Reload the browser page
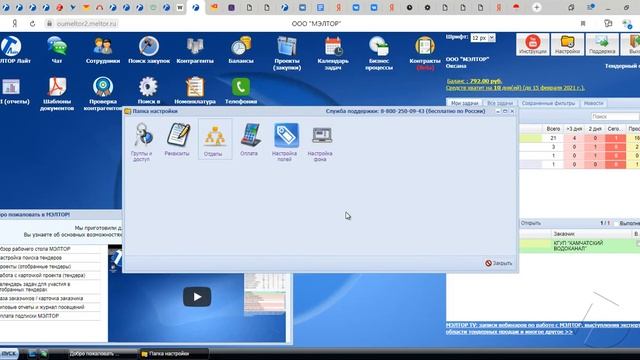The image size is (640, 360). tap(32, 24)
